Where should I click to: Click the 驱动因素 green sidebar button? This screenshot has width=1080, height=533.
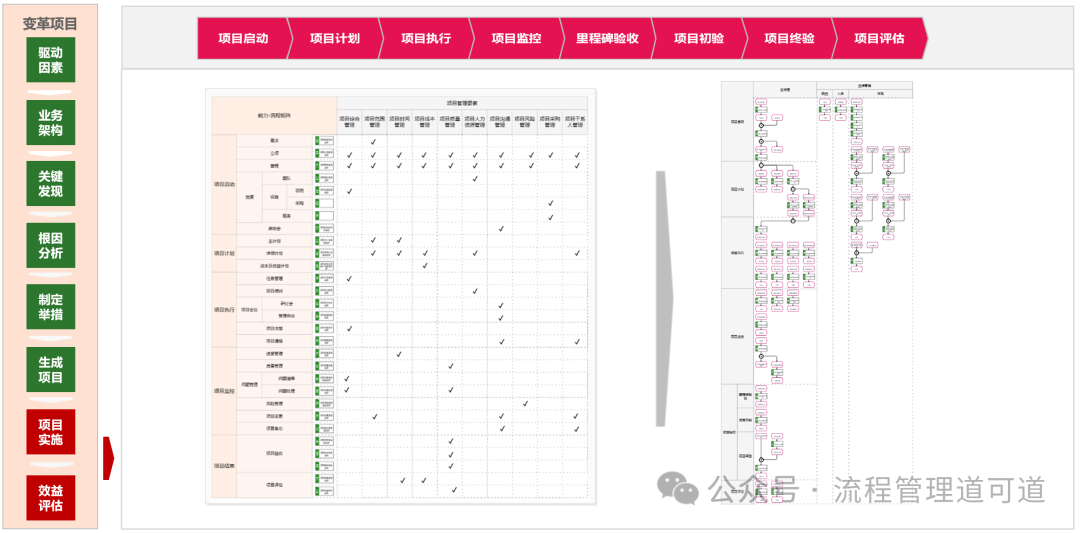coord(51,60)
